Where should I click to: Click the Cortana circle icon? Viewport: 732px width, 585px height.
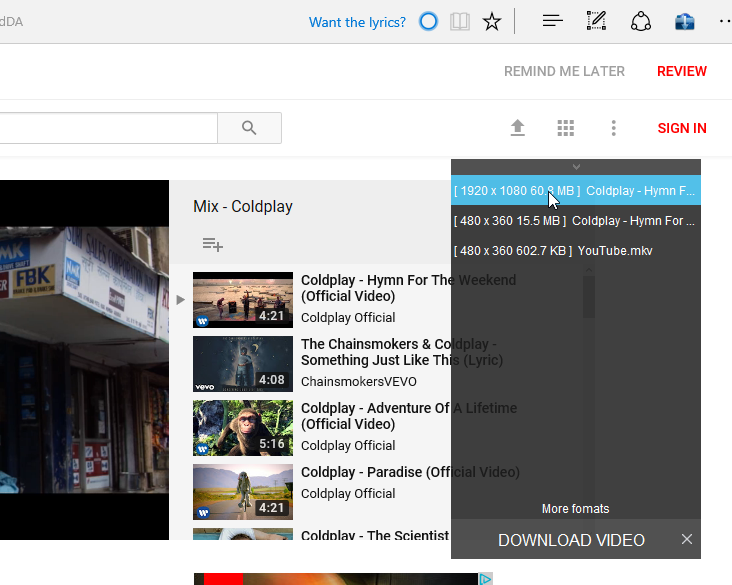(428, 21)
